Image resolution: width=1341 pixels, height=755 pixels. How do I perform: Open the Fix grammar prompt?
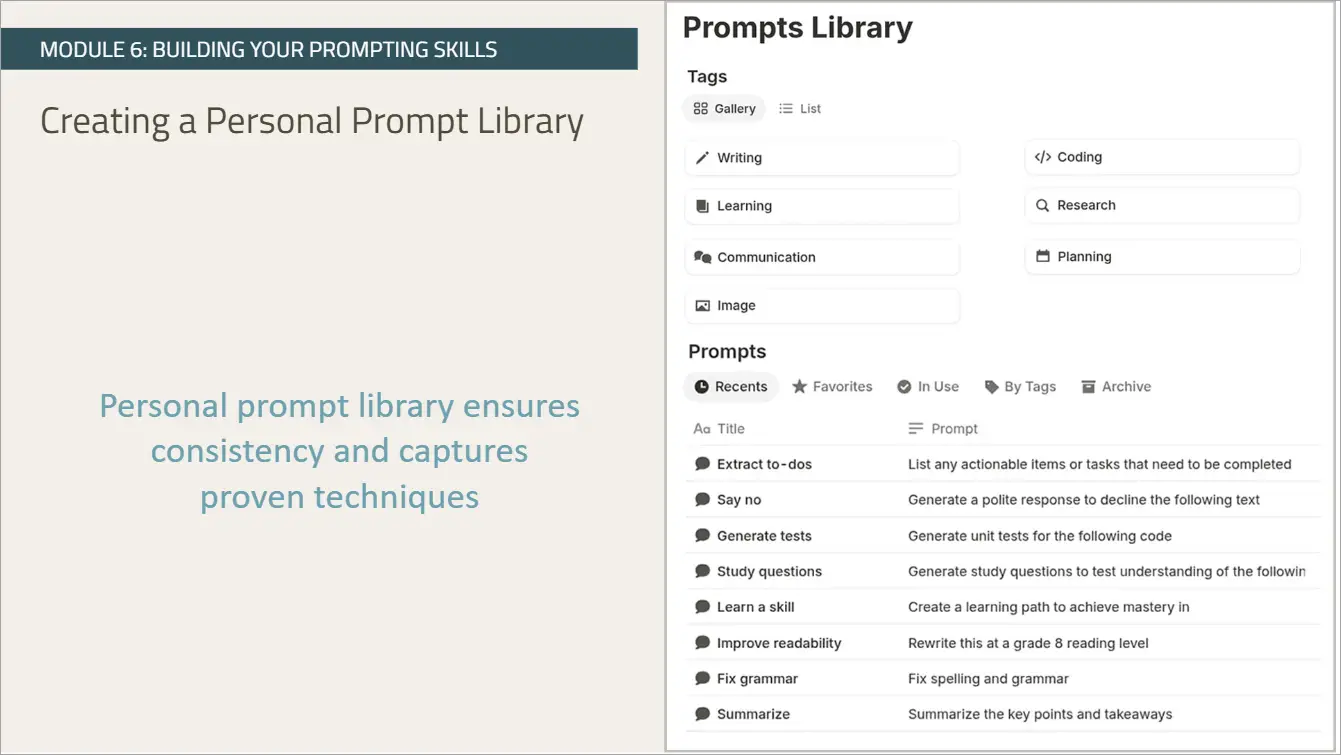[757, 679]
